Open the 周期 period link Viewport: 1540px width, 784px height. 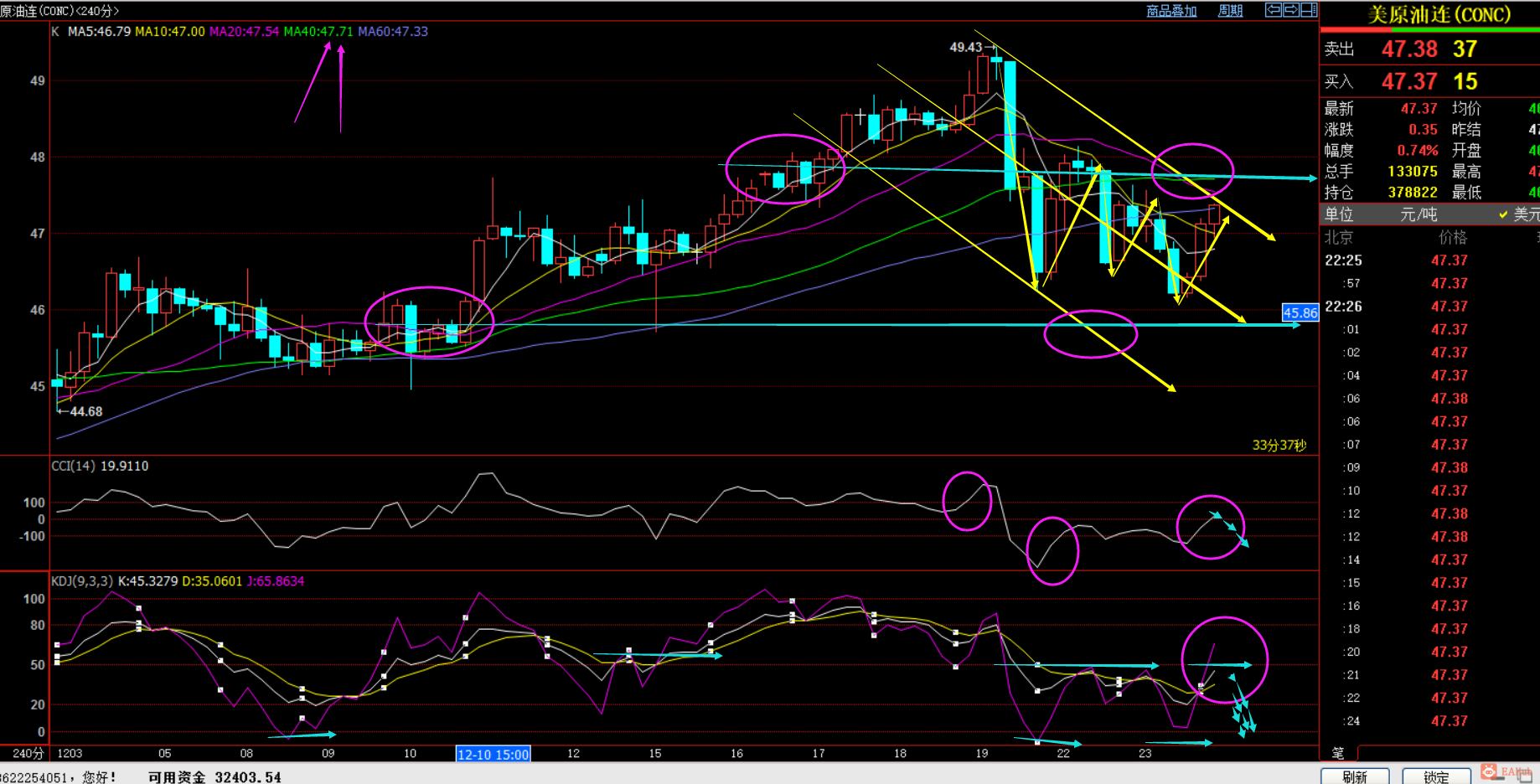coord(1230,11)
